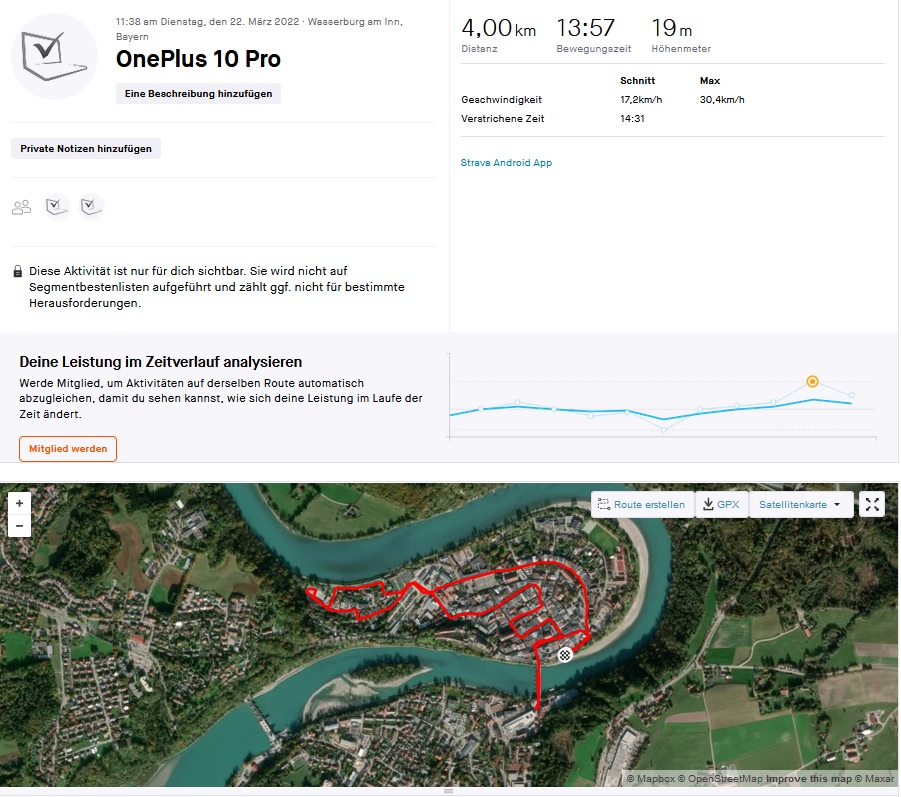Expand the map to fullscreen
The height and width of the screenshot is (797, 901).
pyautogui.click(x=872, y=505)
